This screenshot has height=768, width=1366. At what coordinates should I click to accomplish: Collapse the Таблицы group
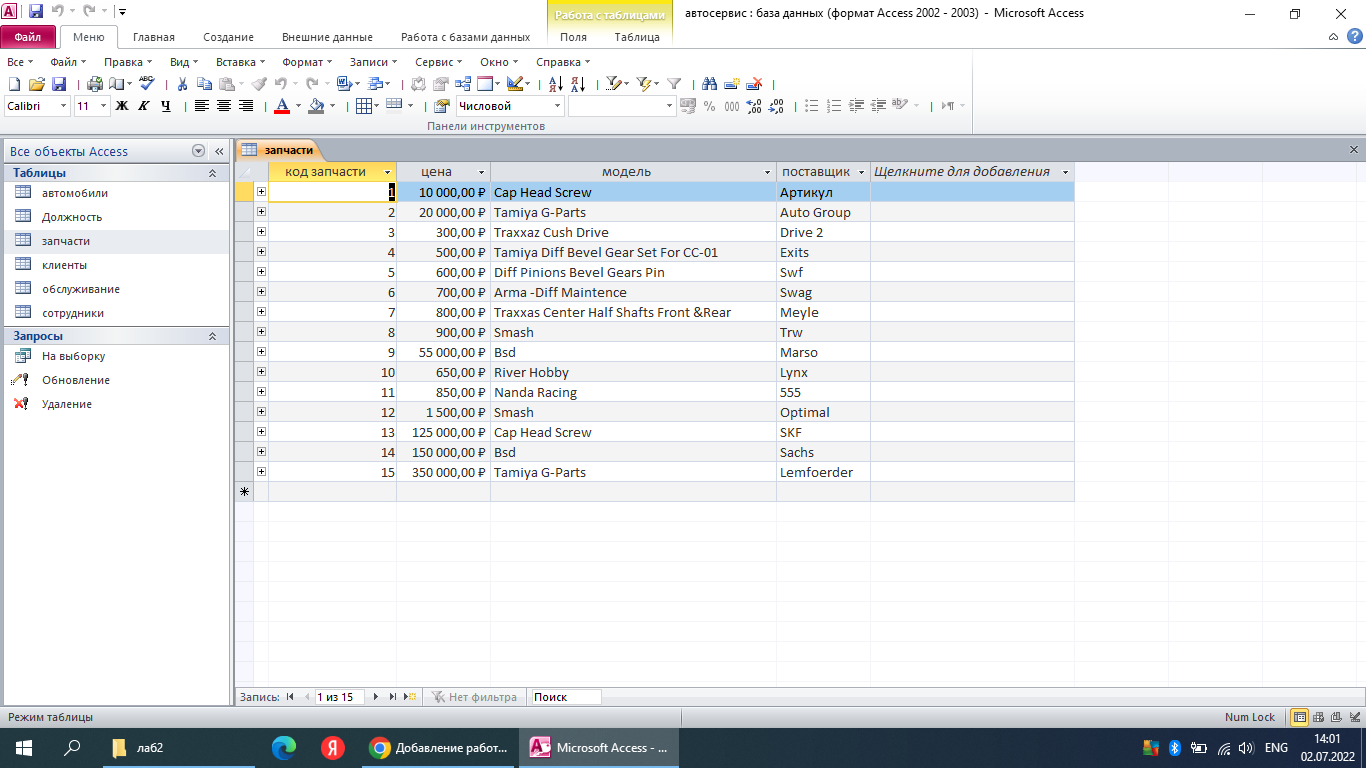tap(212, 173)
